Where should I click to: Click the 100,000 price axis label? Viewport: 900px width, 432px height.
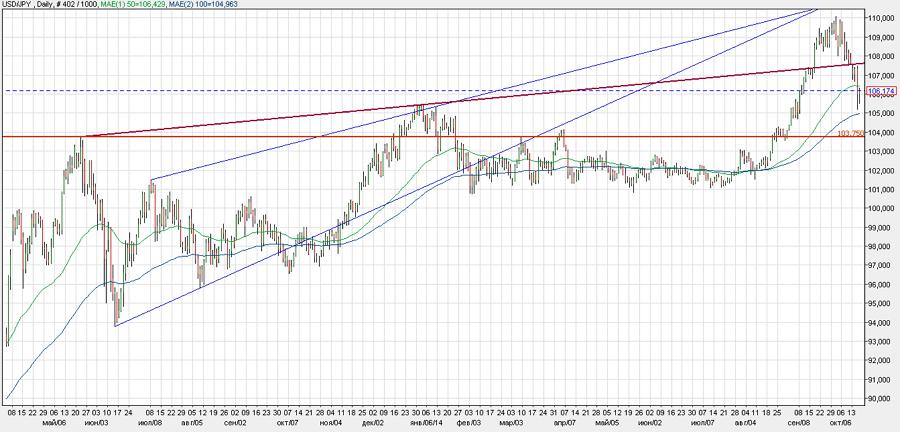click(880, 209)
